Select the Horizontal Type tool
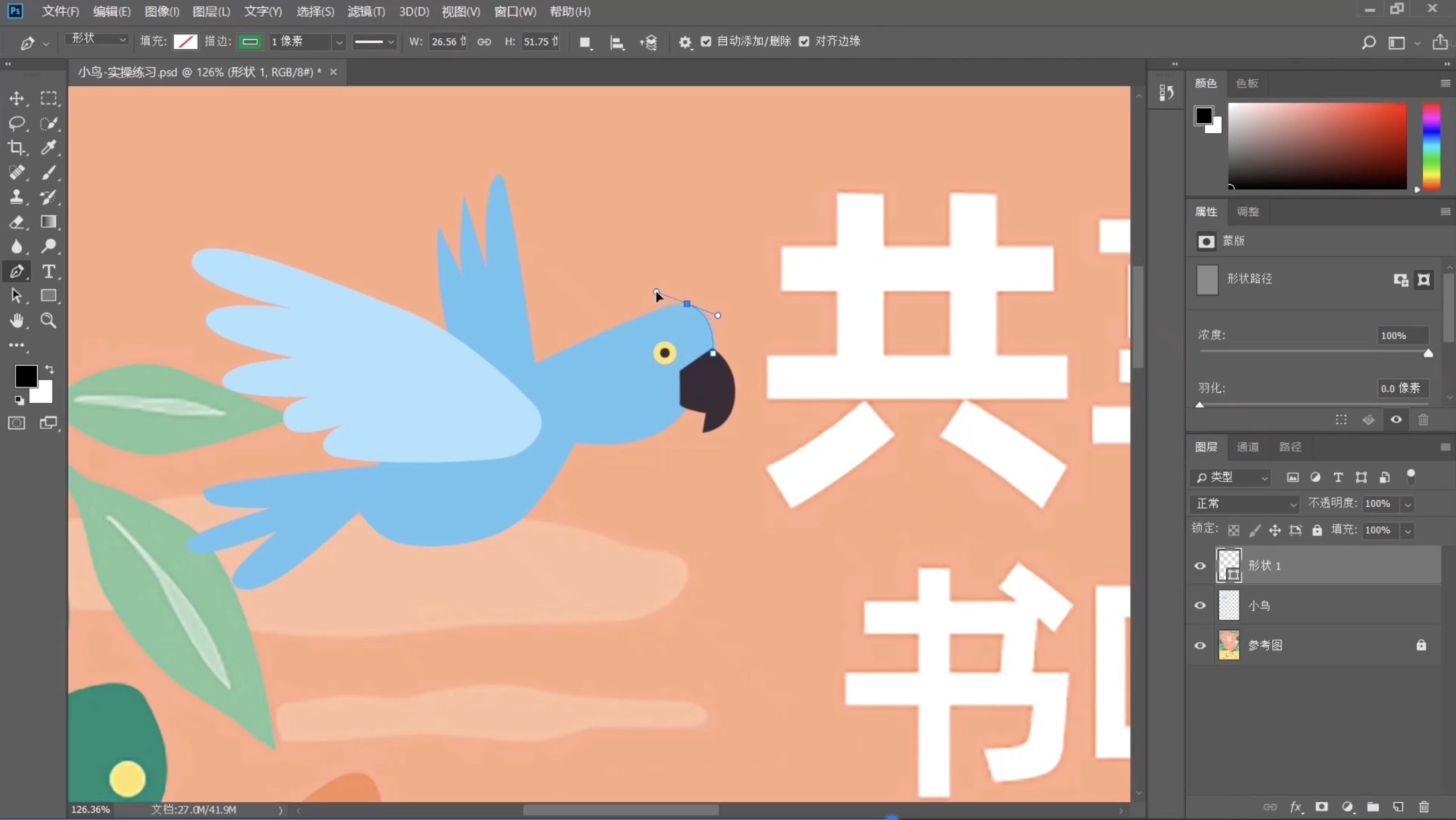This screenshot has width=1456, height=820. (49, 272)
